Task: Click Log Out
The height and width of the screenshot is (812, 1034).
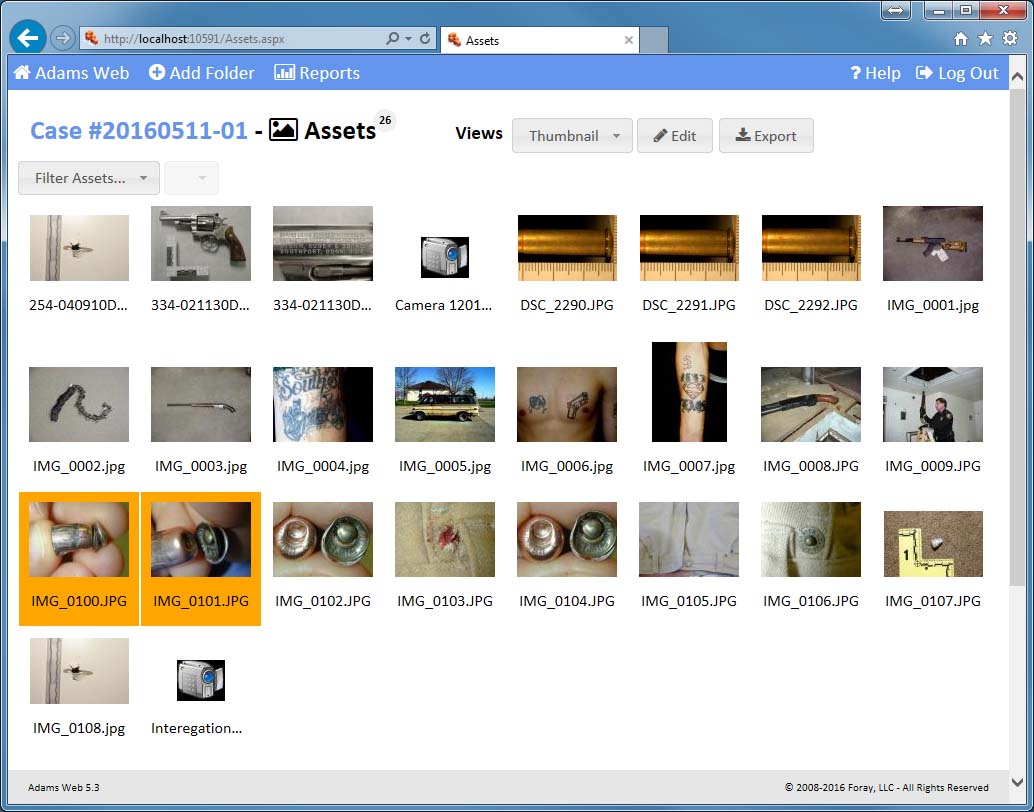Action: (957, 73)
